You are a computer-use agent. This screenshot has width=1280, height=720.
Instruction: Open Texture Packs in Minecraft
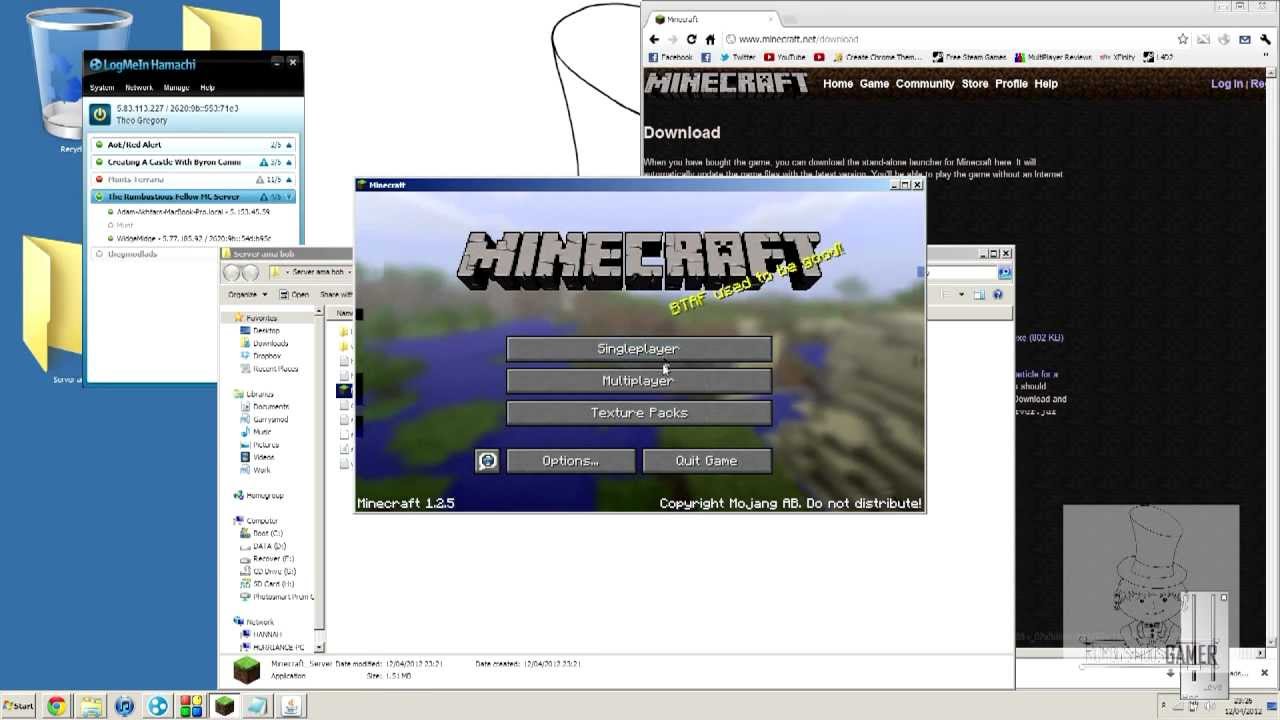tap(639, 413)
